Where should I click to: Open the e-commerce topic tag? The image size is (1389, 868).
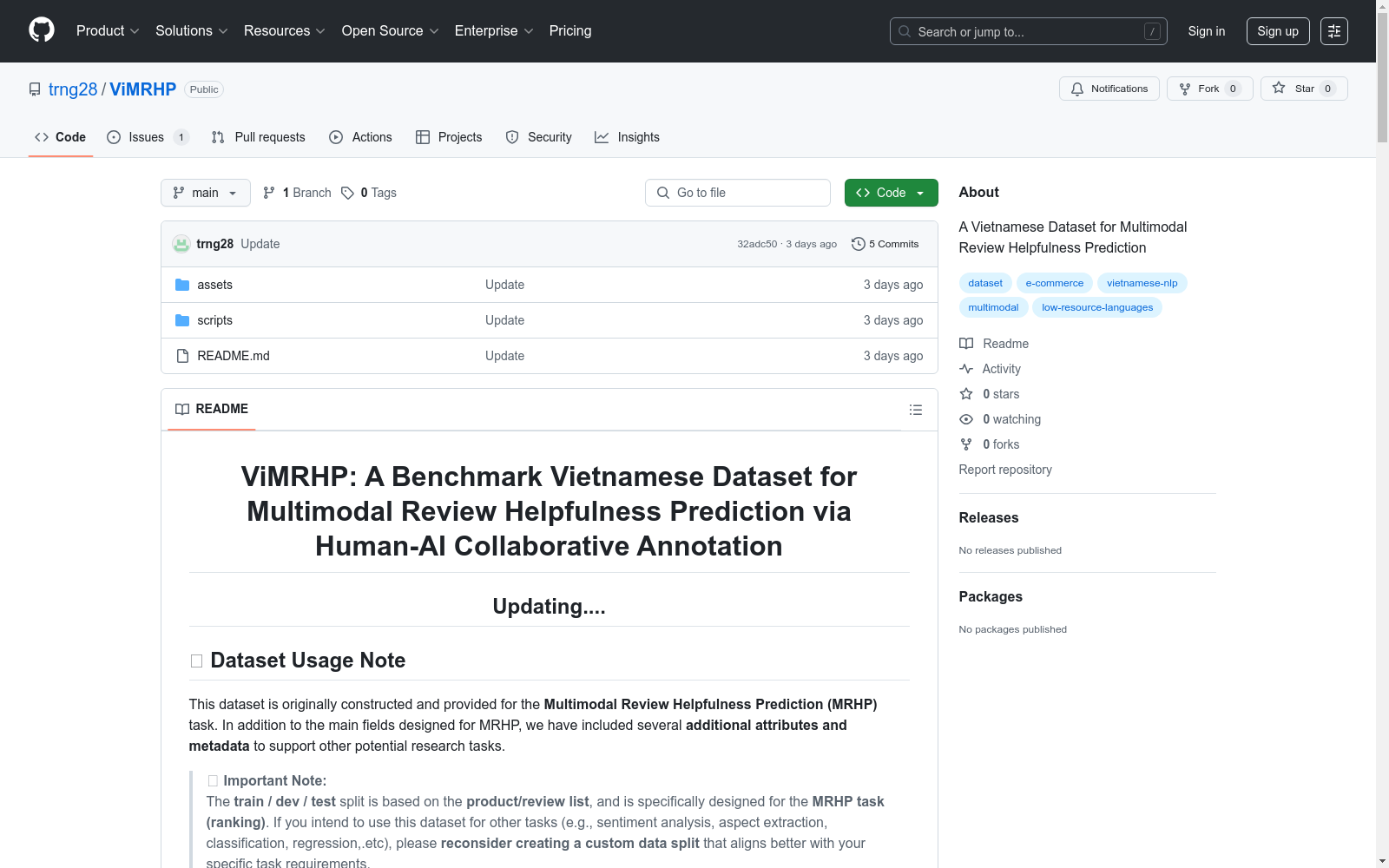(x=1055, y=283)
